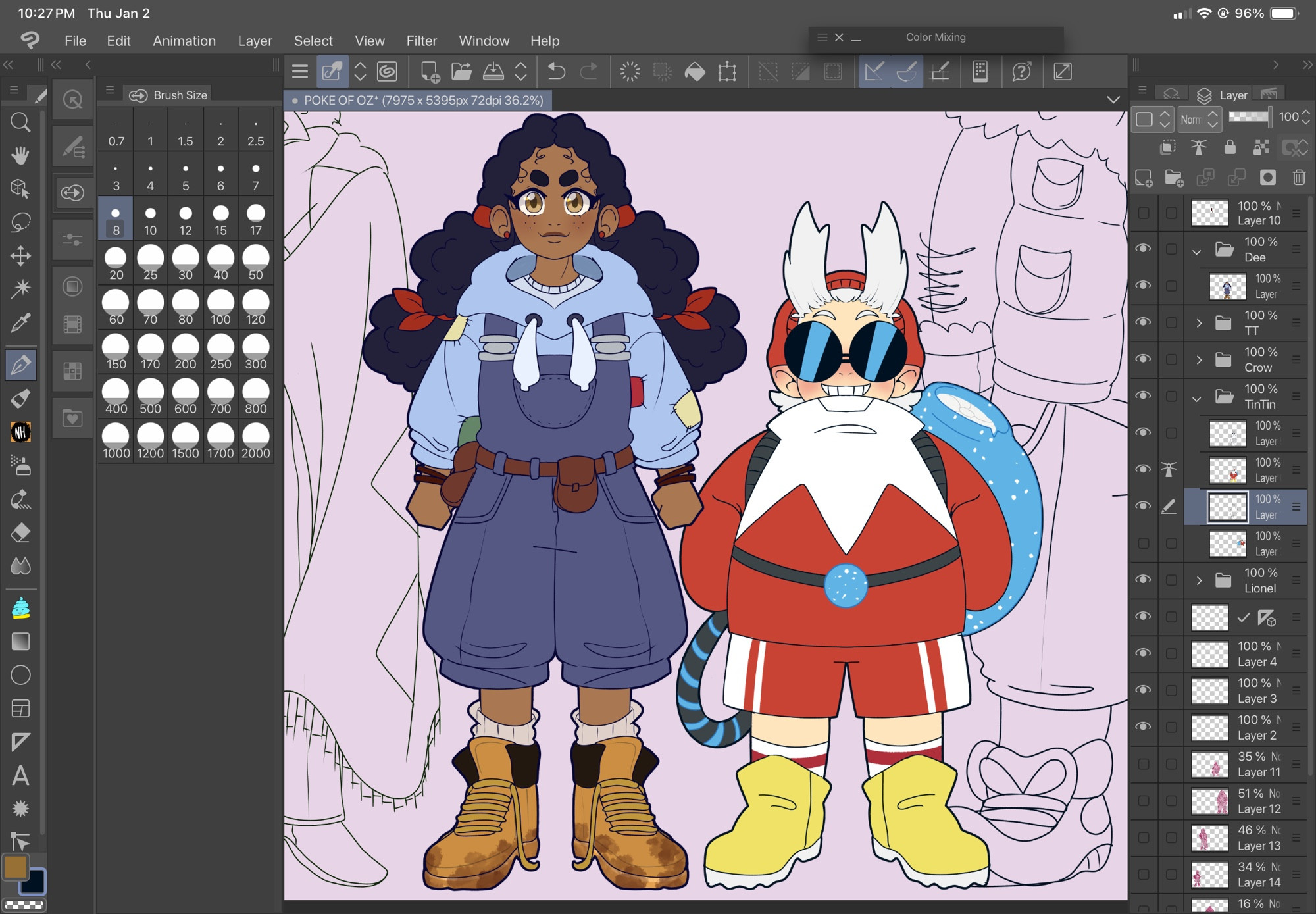Click the Lock layer padlock icon
The width and height of the screenshot is (1316, 914).
click(1230, 147)
